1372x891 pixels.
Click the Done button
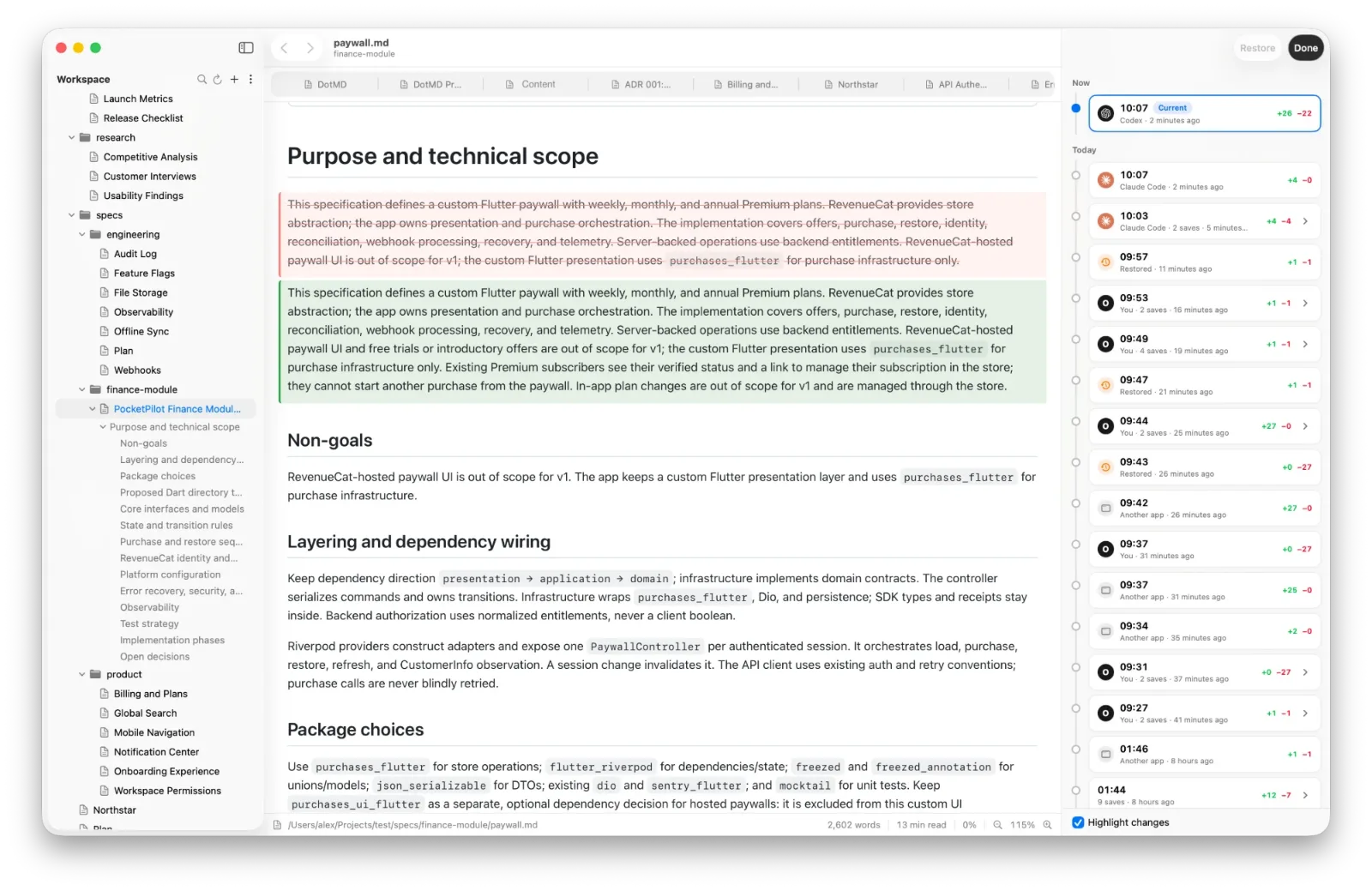(x=1305, y=48)
